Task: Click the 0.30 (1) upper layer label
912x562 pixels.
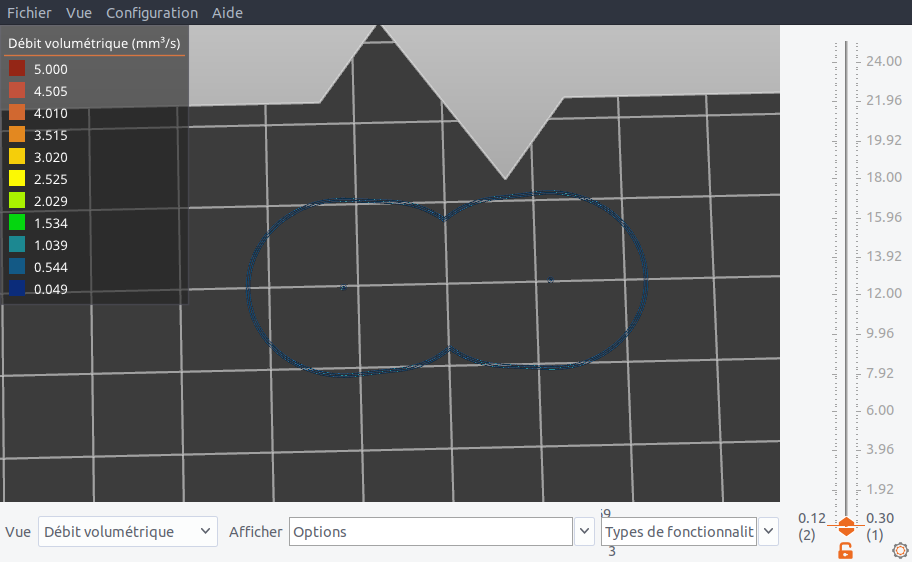Action: pos(879,527)
